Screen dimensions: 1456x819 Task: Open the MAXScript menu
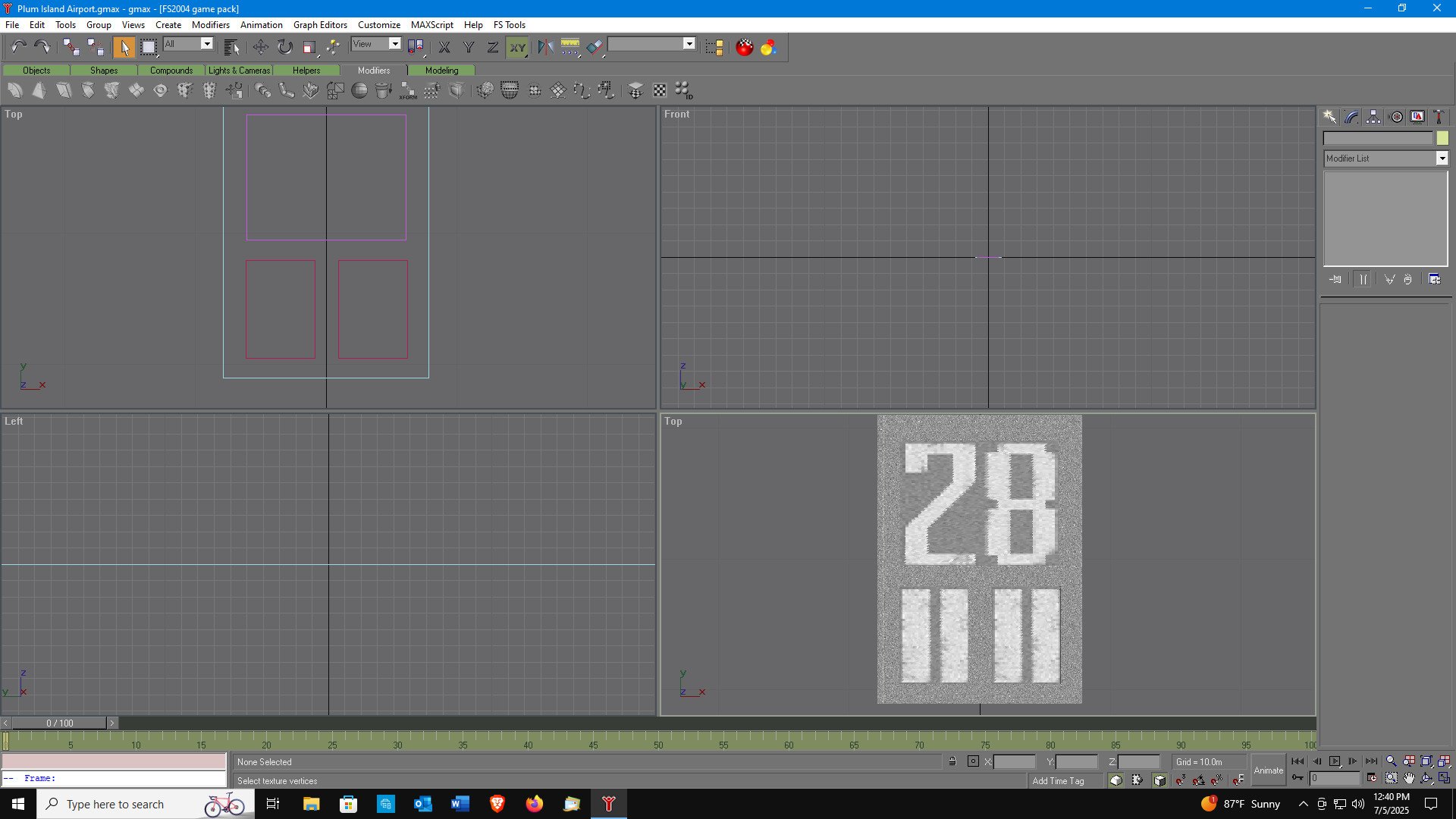pos(431,24)
